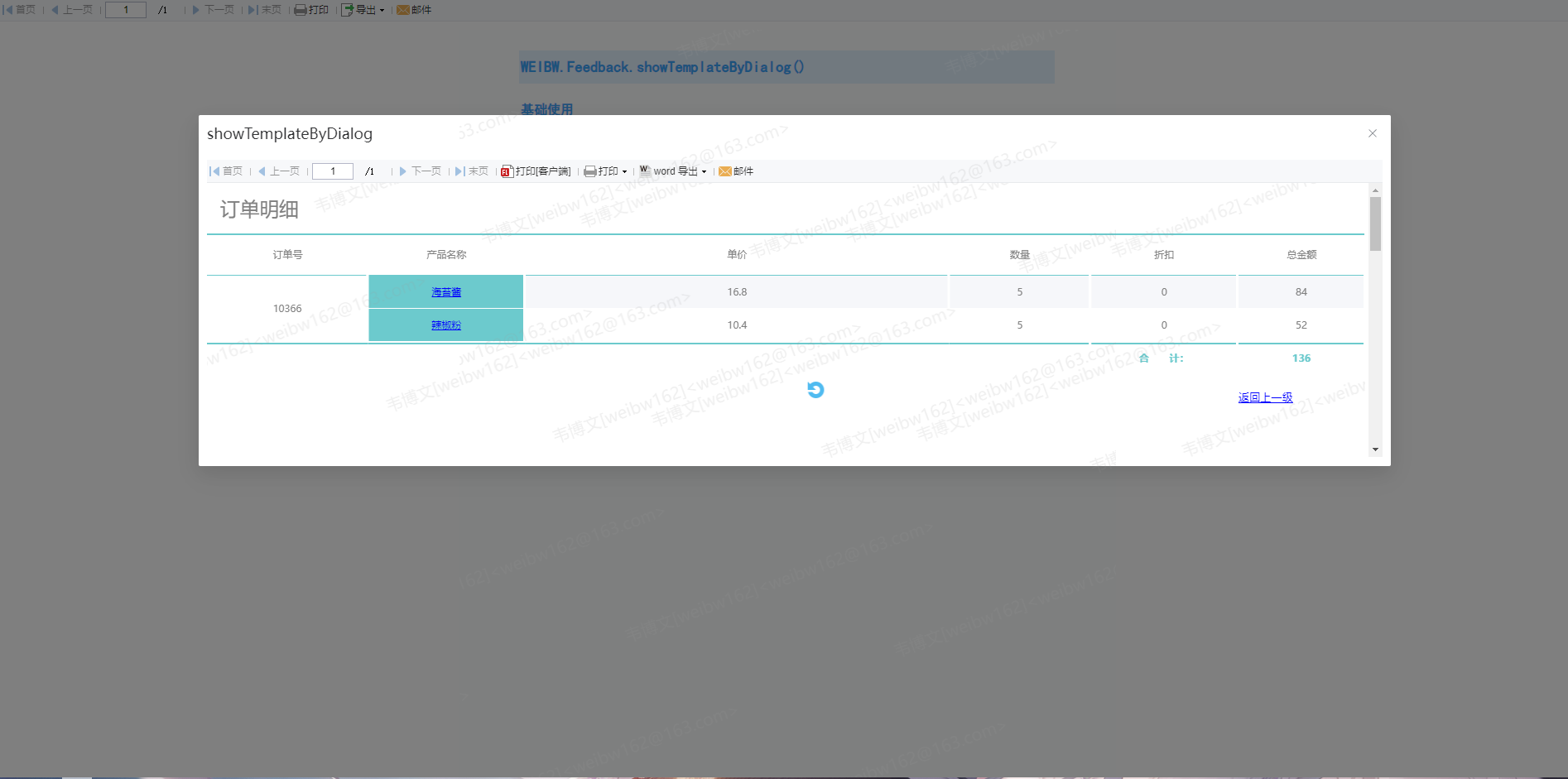This screenshot has height=779, width=1568.
Task: Open the 打印 dropdown arrow in dialog toolbar
Action: (624, 172)
